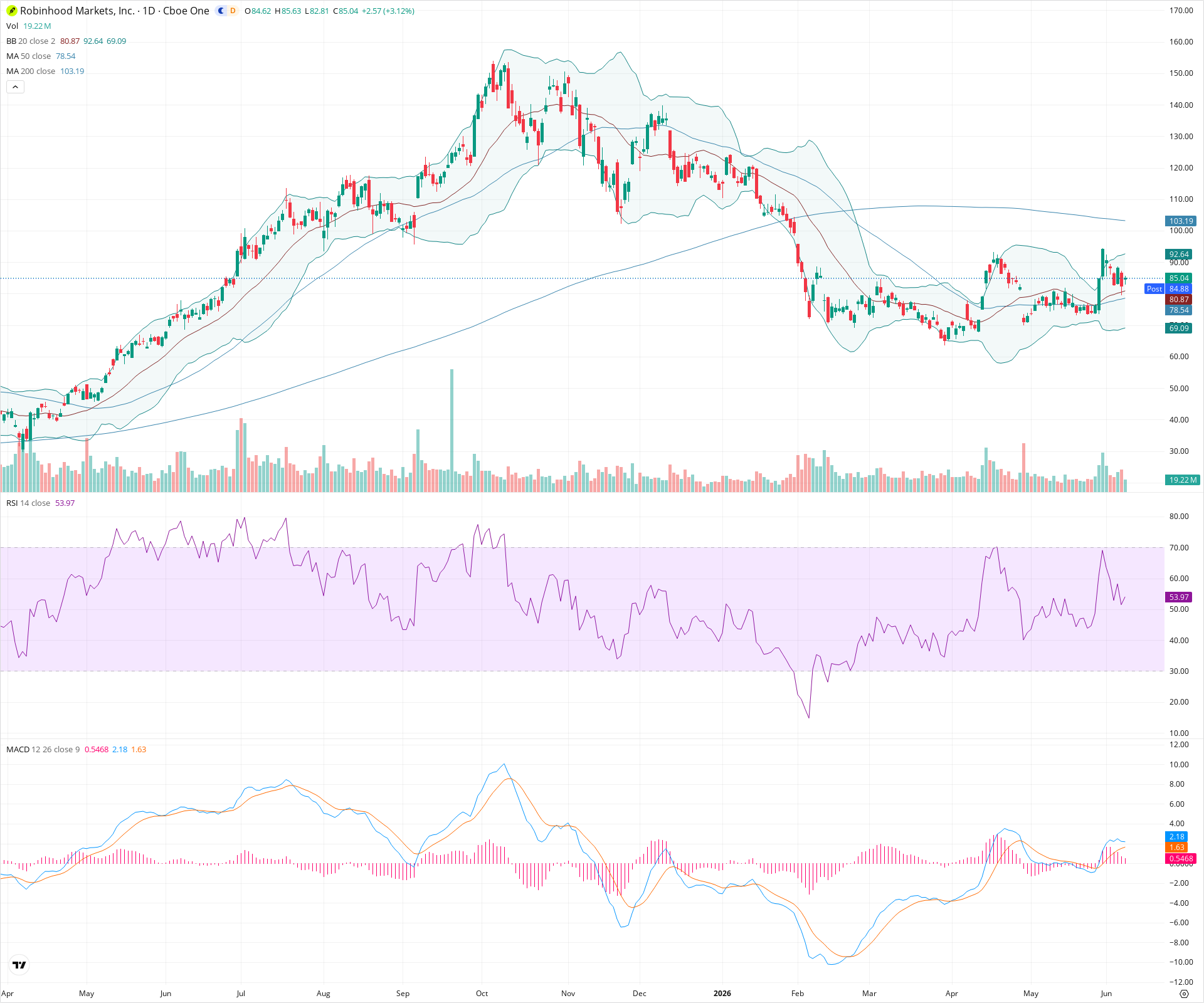Image resolution: width=1204 pixels, height=1003 pixels.
Task: Click the Mar label on time axis
Action: click(x=869, y=993)
